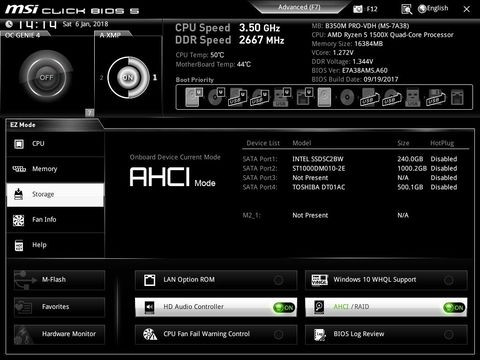The image size is (480, 360).
Task: Select A-XMP profile 1
Action: point(155,77)
